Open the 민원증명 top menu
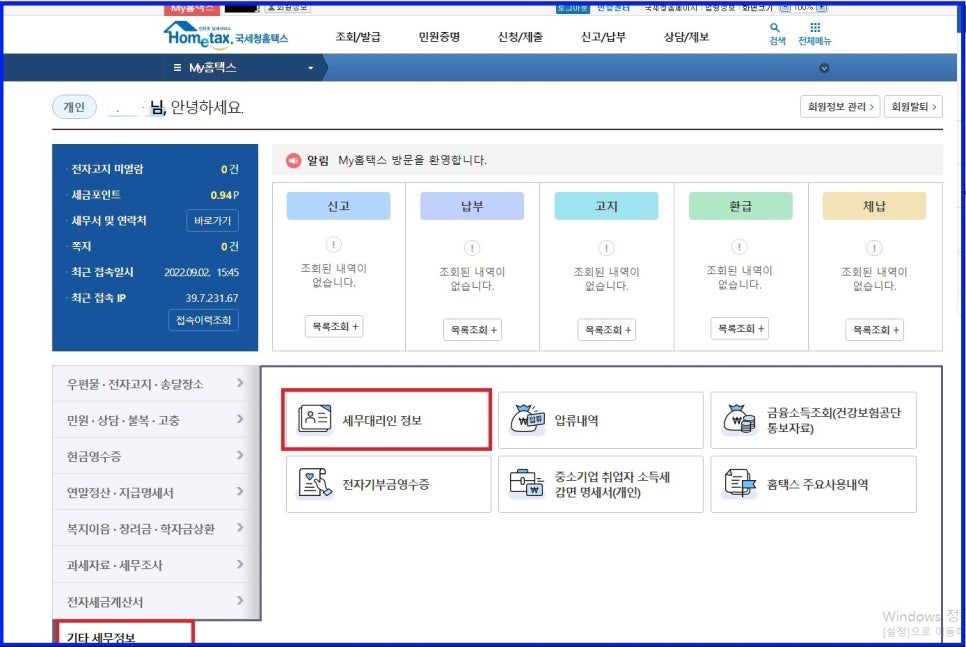This screenshot has width=966, height=647. click(x=439, y=37)
